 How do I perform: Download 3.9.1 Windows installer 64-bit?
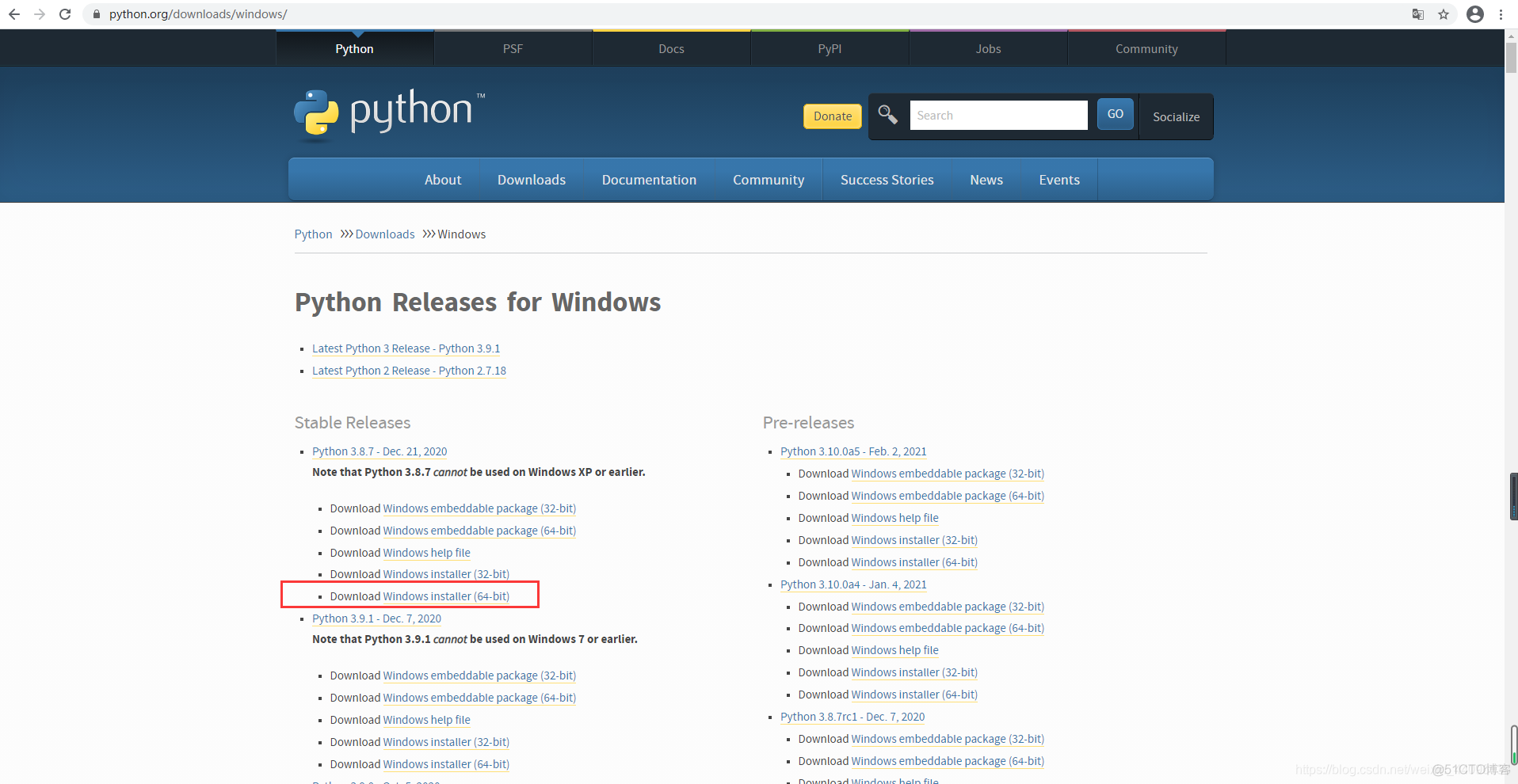pos(446,764)
